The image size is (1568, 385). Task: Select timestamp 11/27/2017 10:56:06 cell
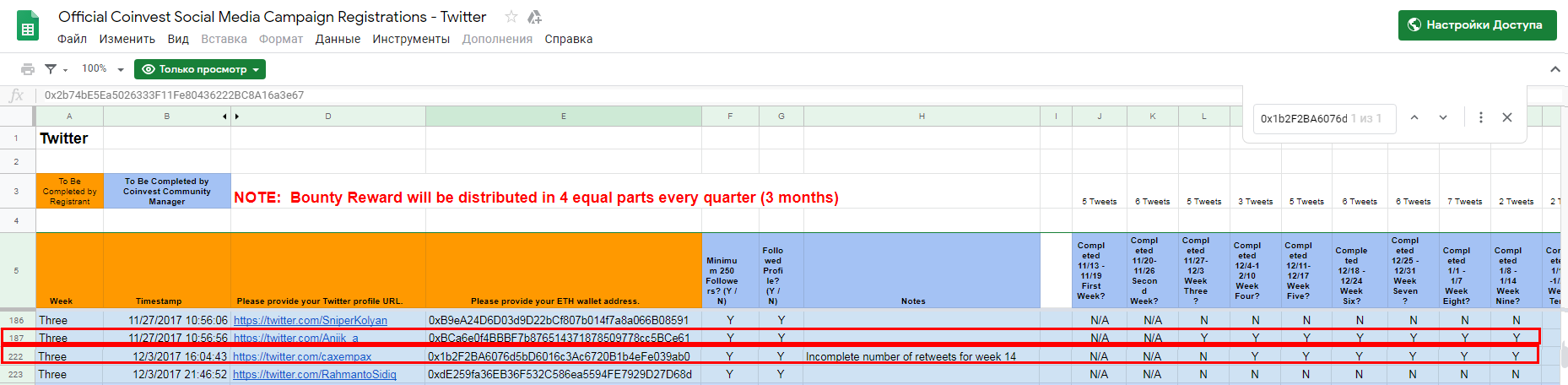coord(167,320)
